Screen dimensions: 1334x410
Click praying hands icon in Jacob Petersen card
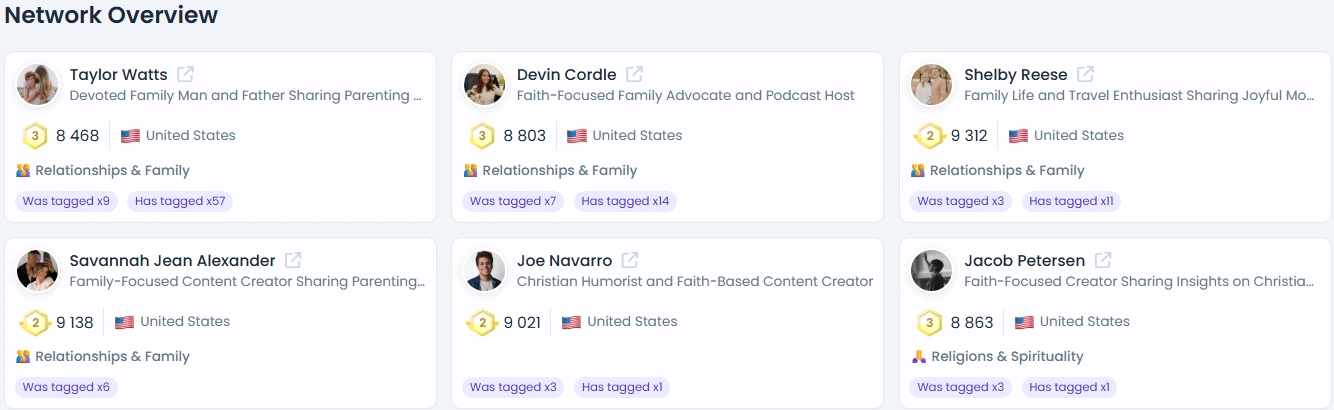[918, 357]
